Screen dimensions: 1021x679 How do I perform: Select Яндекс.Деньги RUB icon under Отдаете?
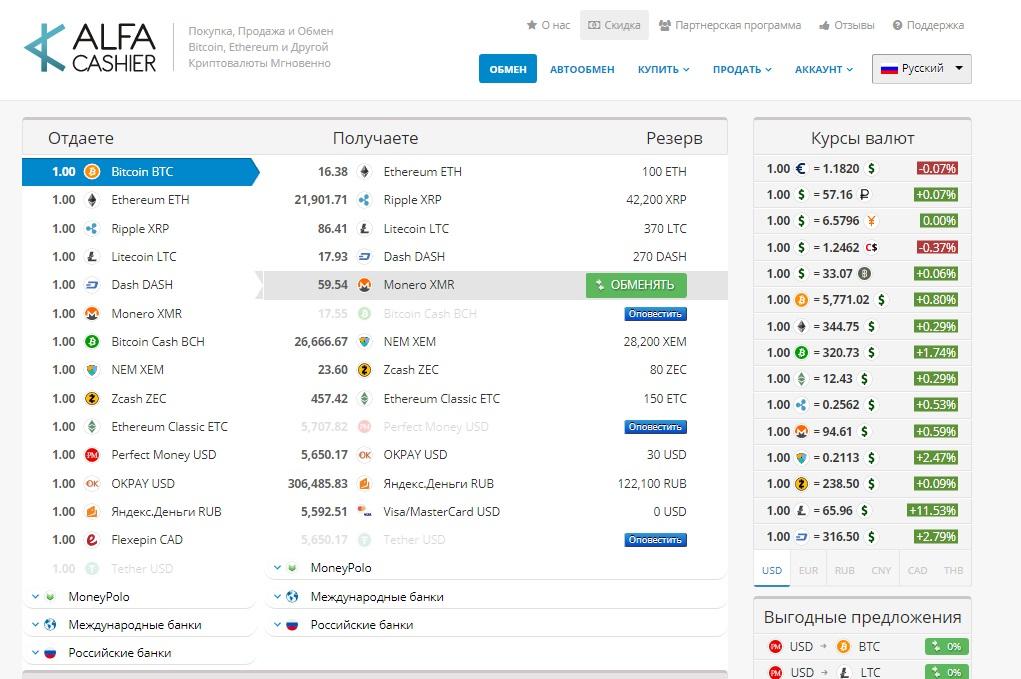pos(92,512)
